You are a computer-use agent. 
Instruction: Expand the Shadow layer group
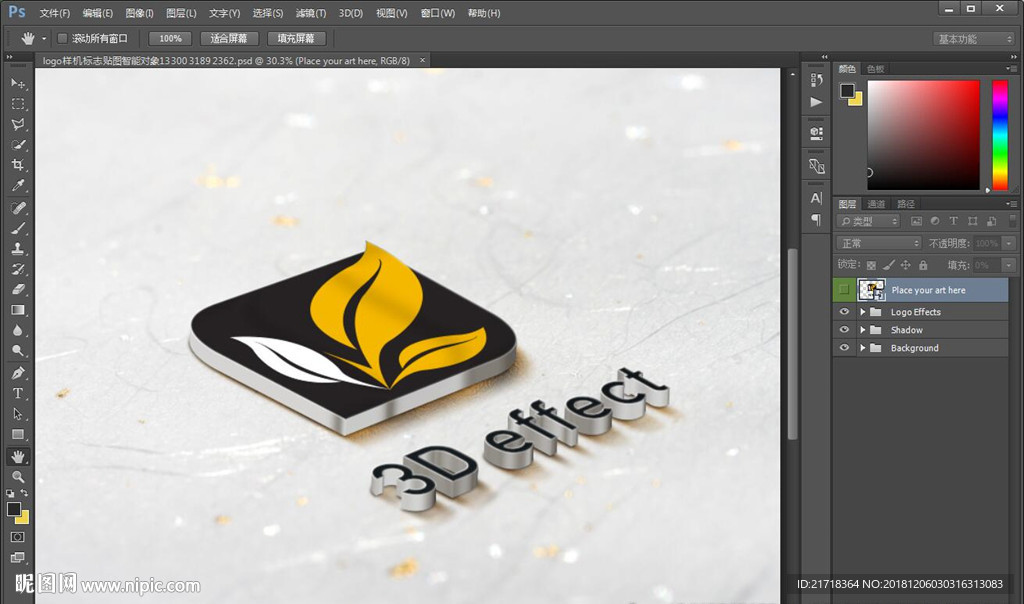(862, 330)
